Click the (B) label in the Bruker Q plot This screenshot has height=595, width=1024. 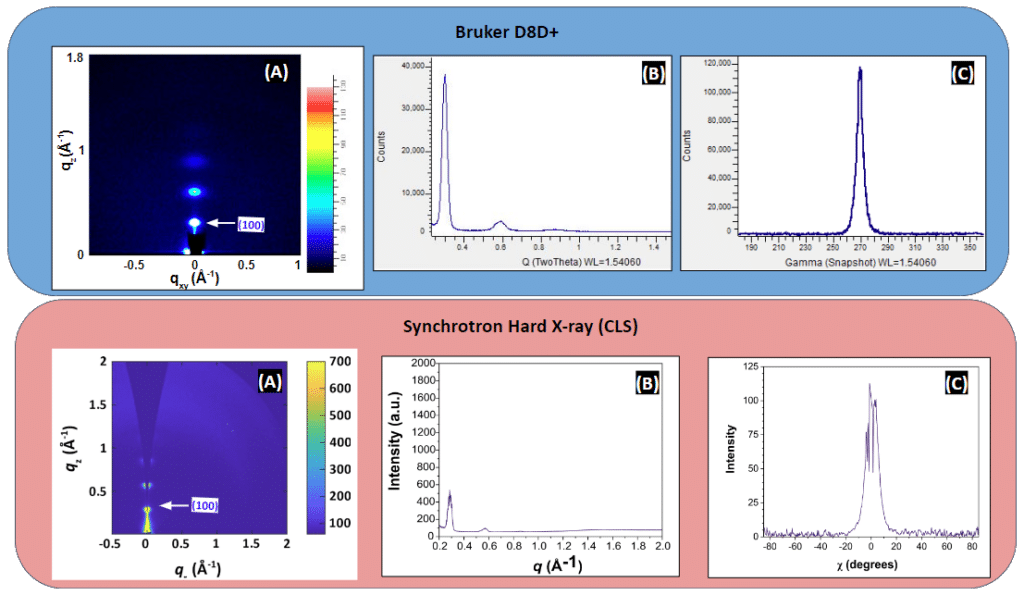pyautogui.click(x=653, y=73)
